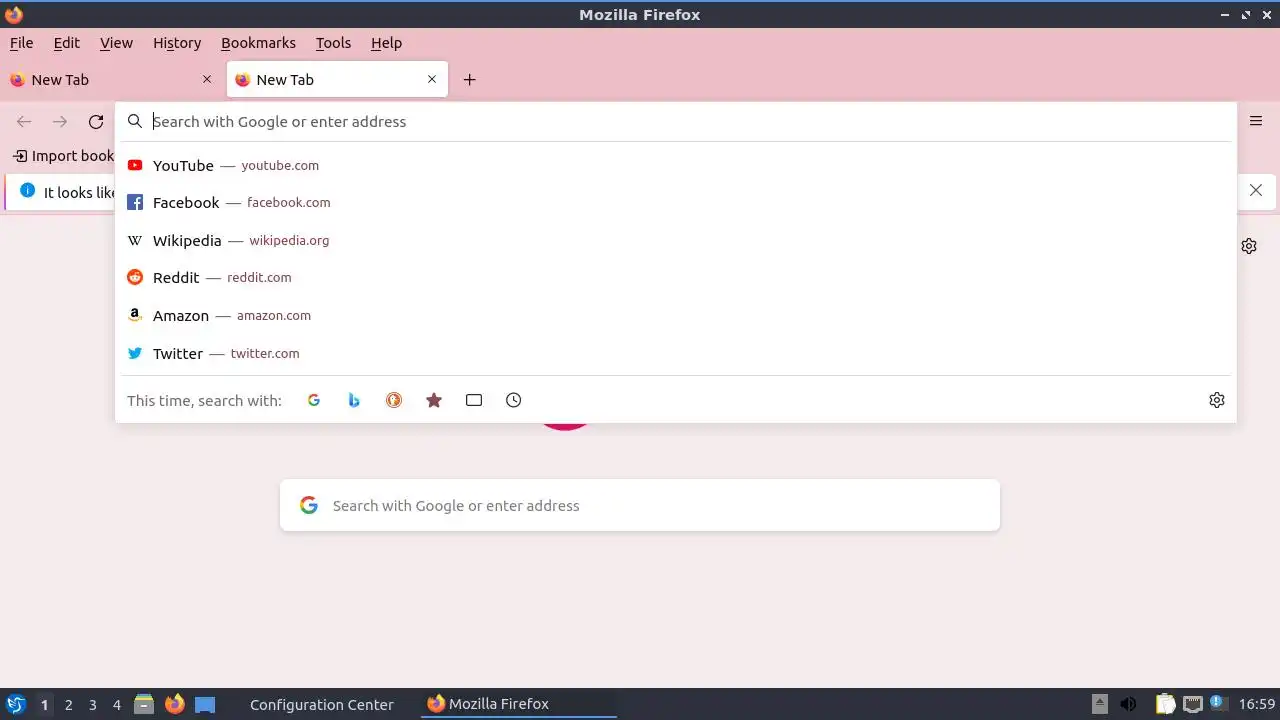Open the File menu
Viewport: 1280px width, 720px height.
click(x=21, y=43)
